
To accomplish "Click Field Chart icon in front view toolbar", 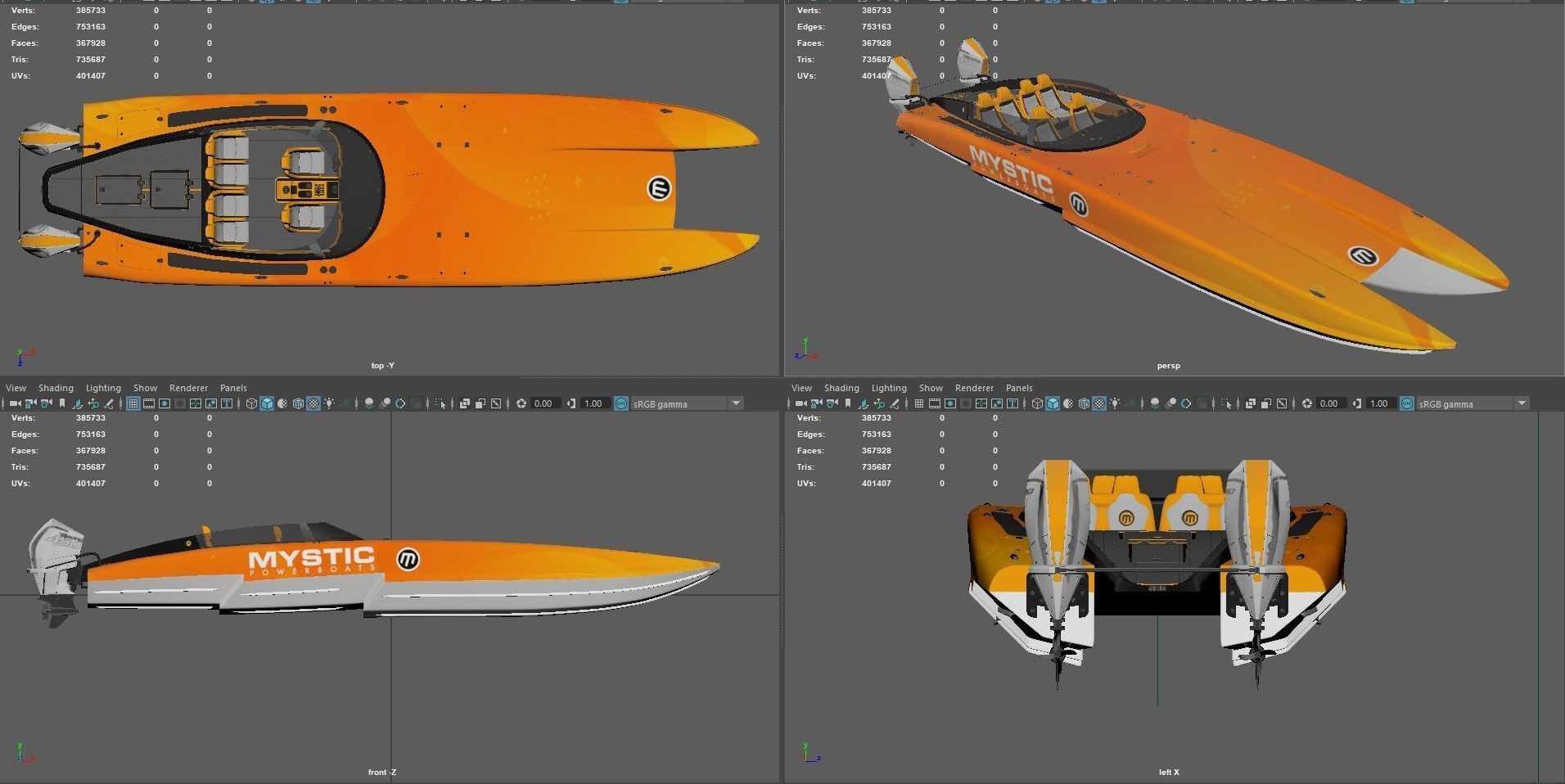I will [x=196, y=403].
